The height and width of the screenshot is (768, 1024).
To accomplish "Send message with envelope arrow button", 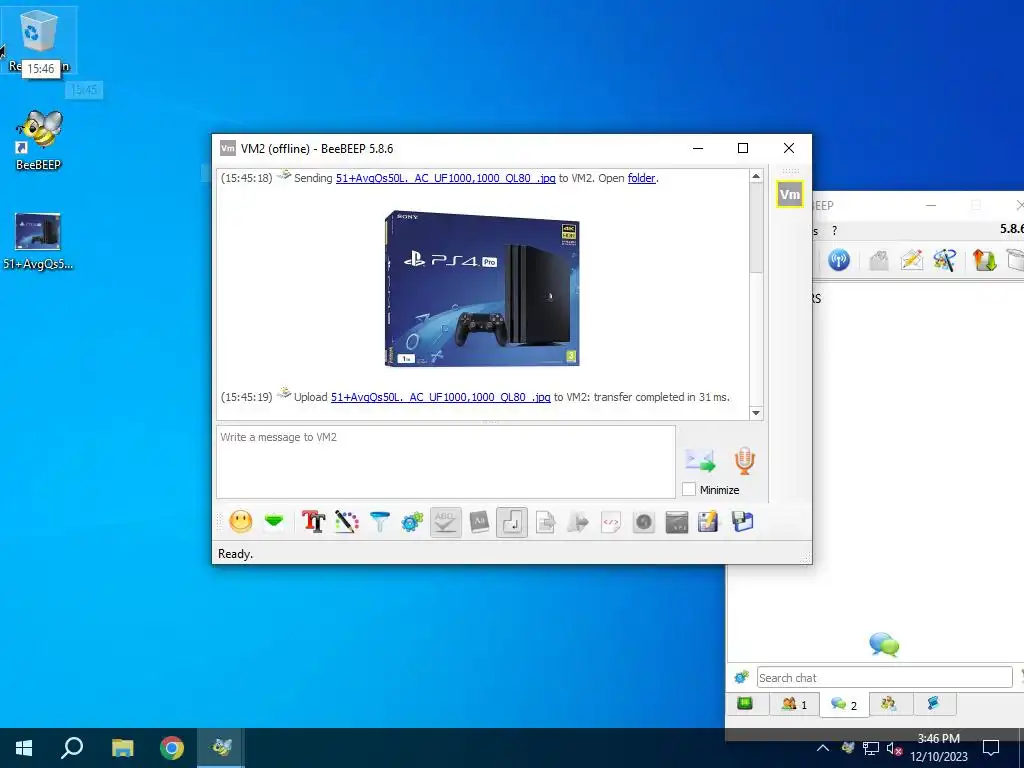I will click(x=700, y=460).
